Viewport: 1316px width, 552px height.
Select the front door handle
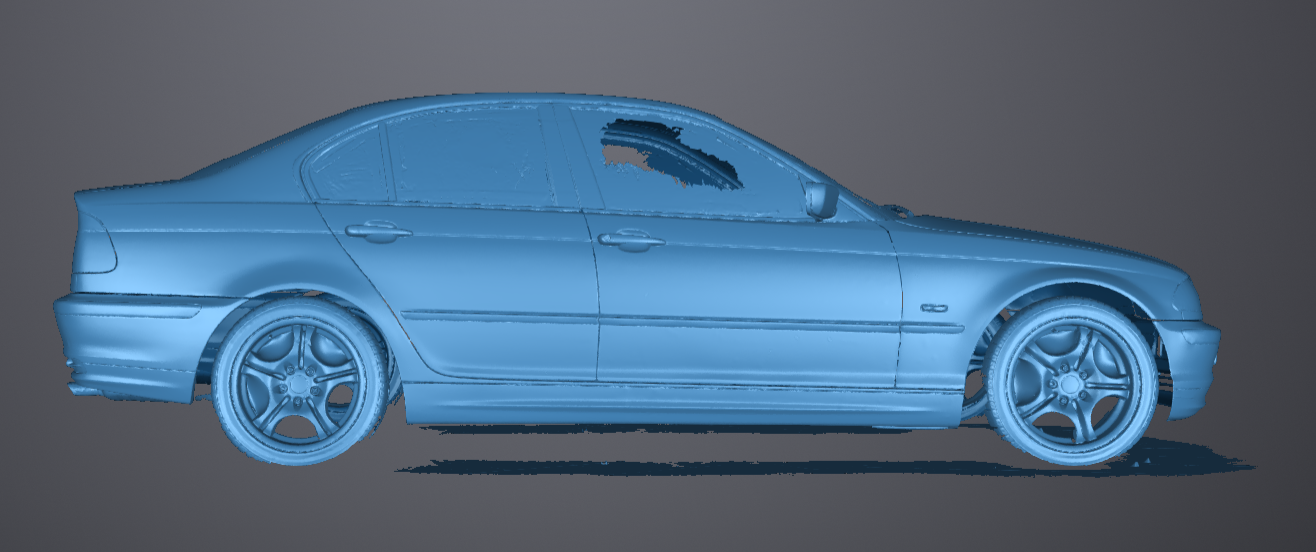click(x=630, y=240)
